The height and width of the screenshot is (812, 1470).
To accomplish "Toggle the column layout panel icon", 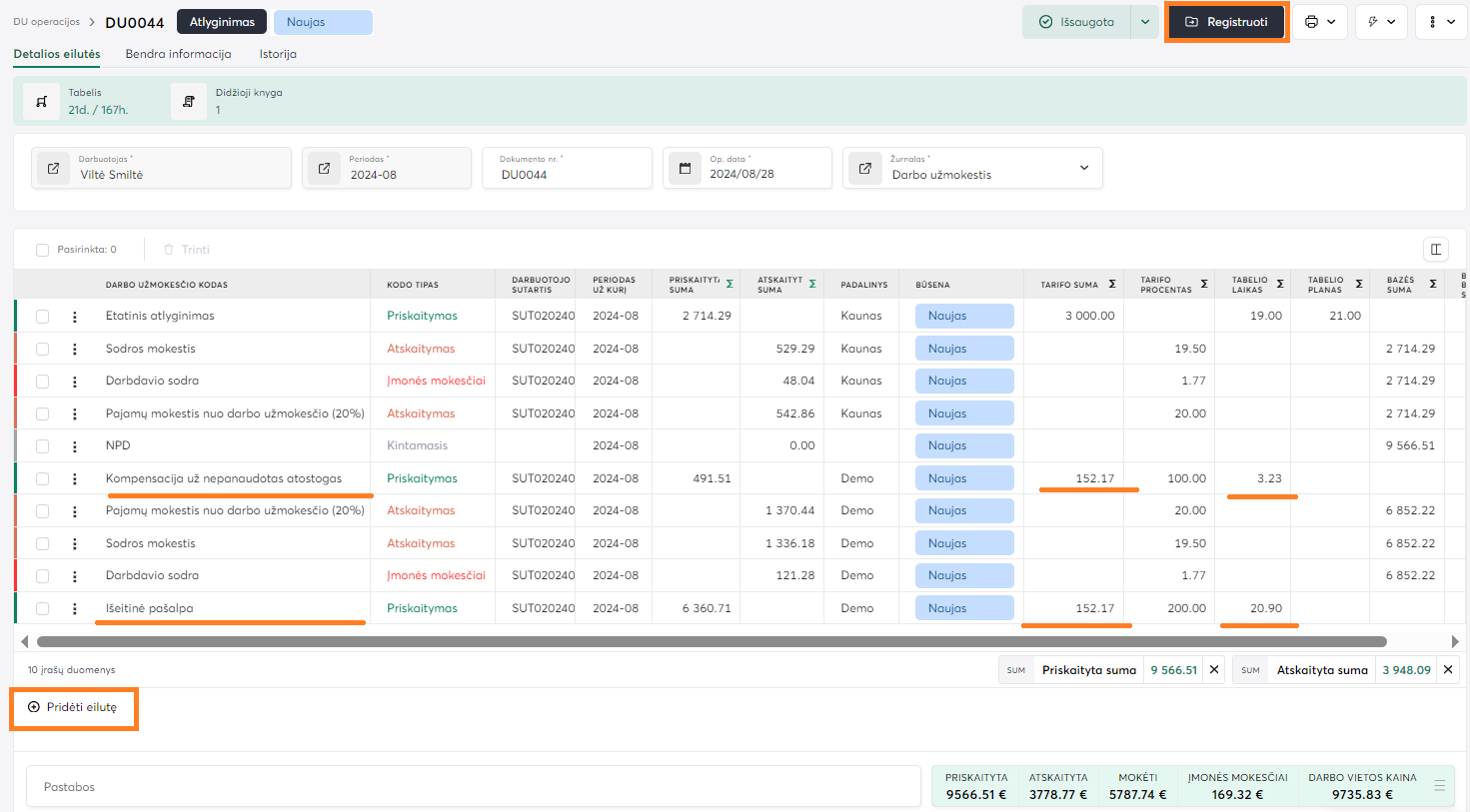I will pos(1435,250).
